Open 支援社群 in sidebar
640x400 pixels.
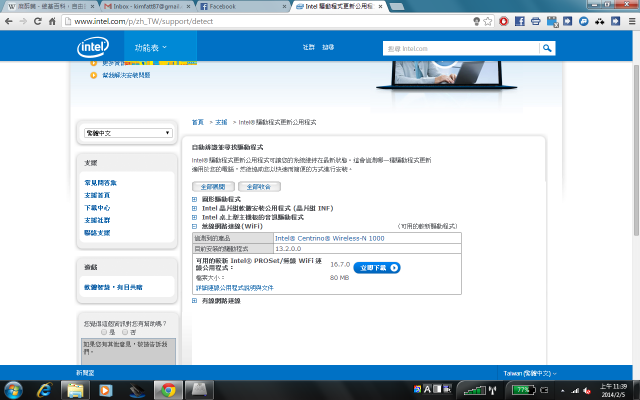click(97, 220)
